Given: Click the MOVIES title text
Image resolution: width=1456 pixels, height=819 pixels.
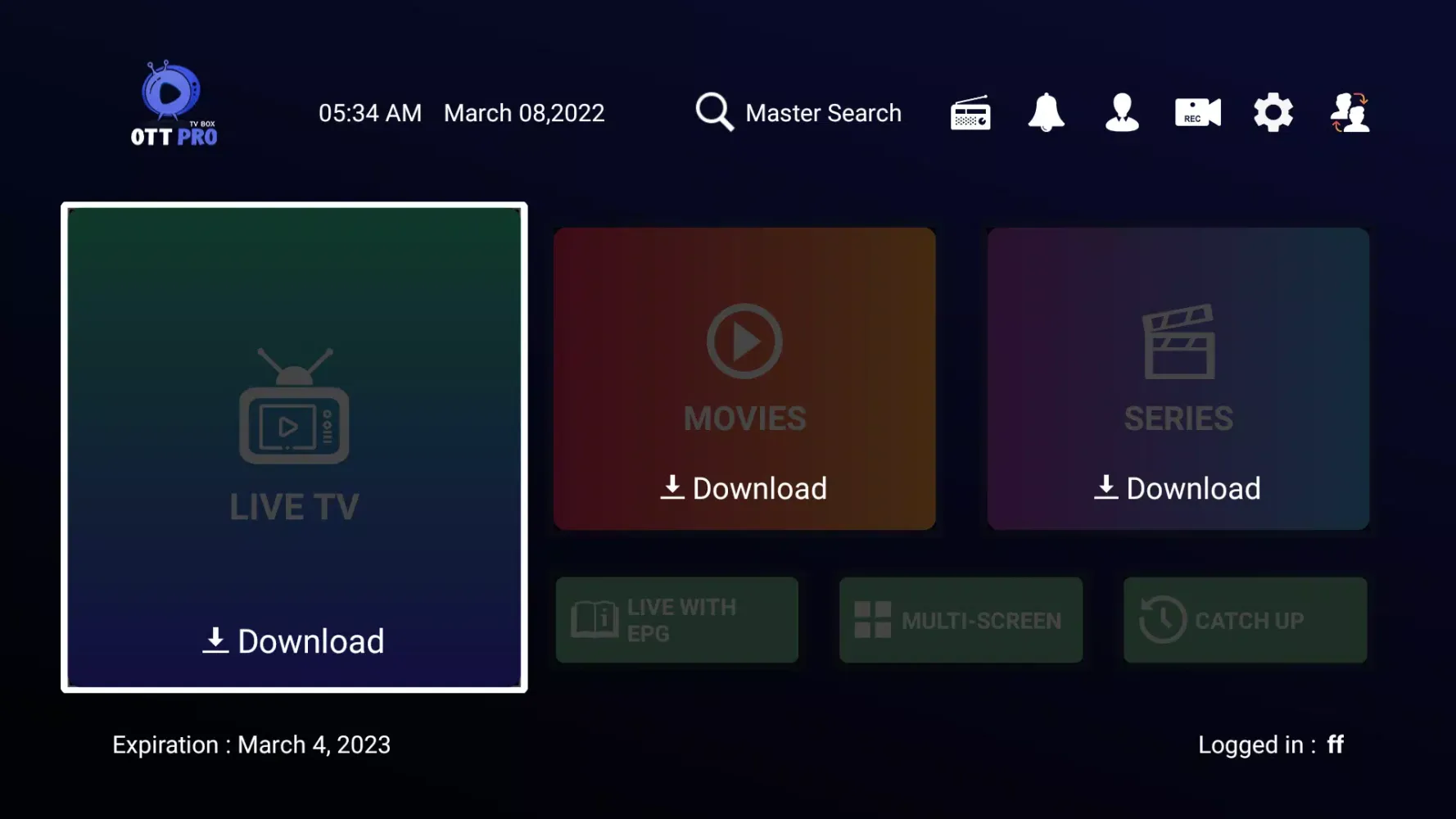Looking at the screenshot, I should (x=744, y=419).
